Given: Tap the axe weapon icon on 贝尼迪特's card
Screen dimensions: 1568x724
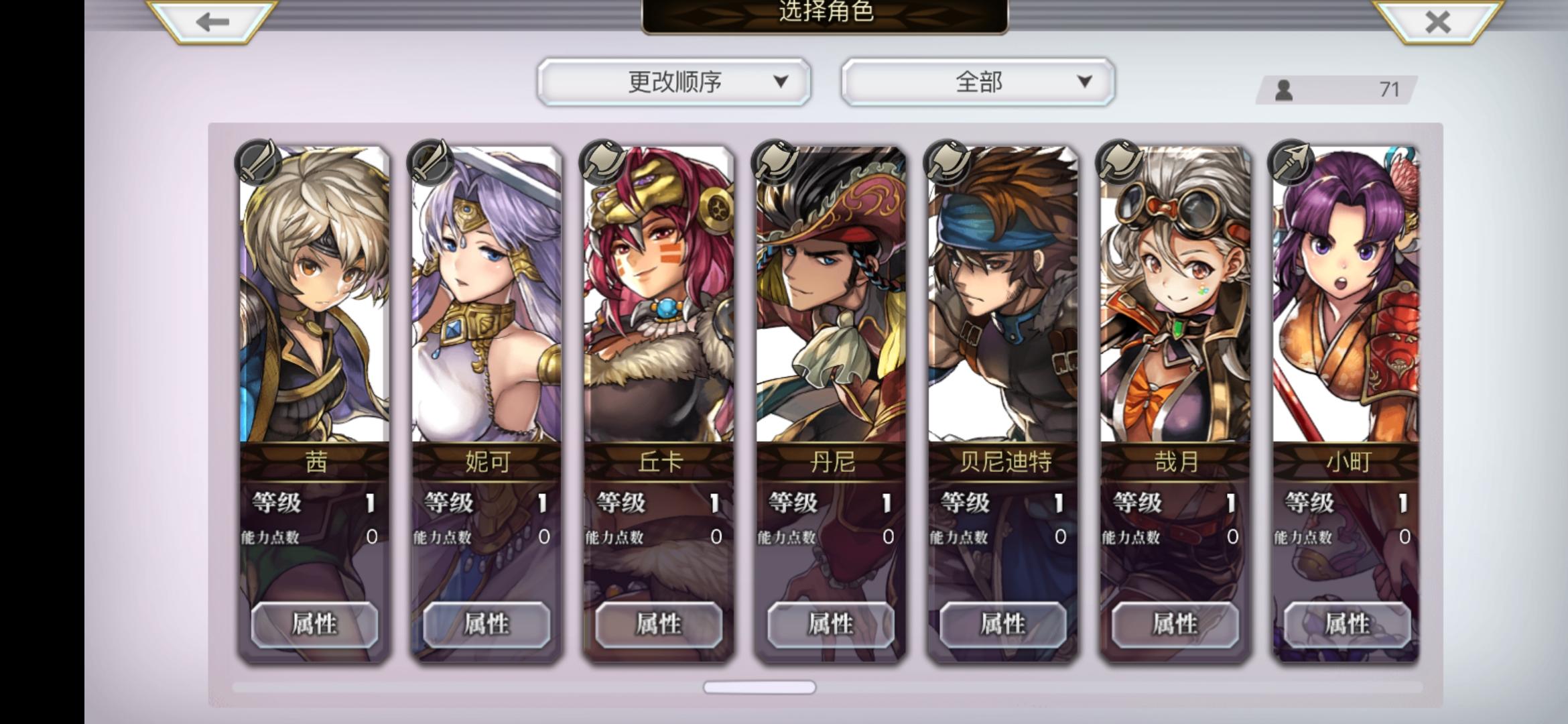Looking at the screenshot, I should [x=946, y=162].
